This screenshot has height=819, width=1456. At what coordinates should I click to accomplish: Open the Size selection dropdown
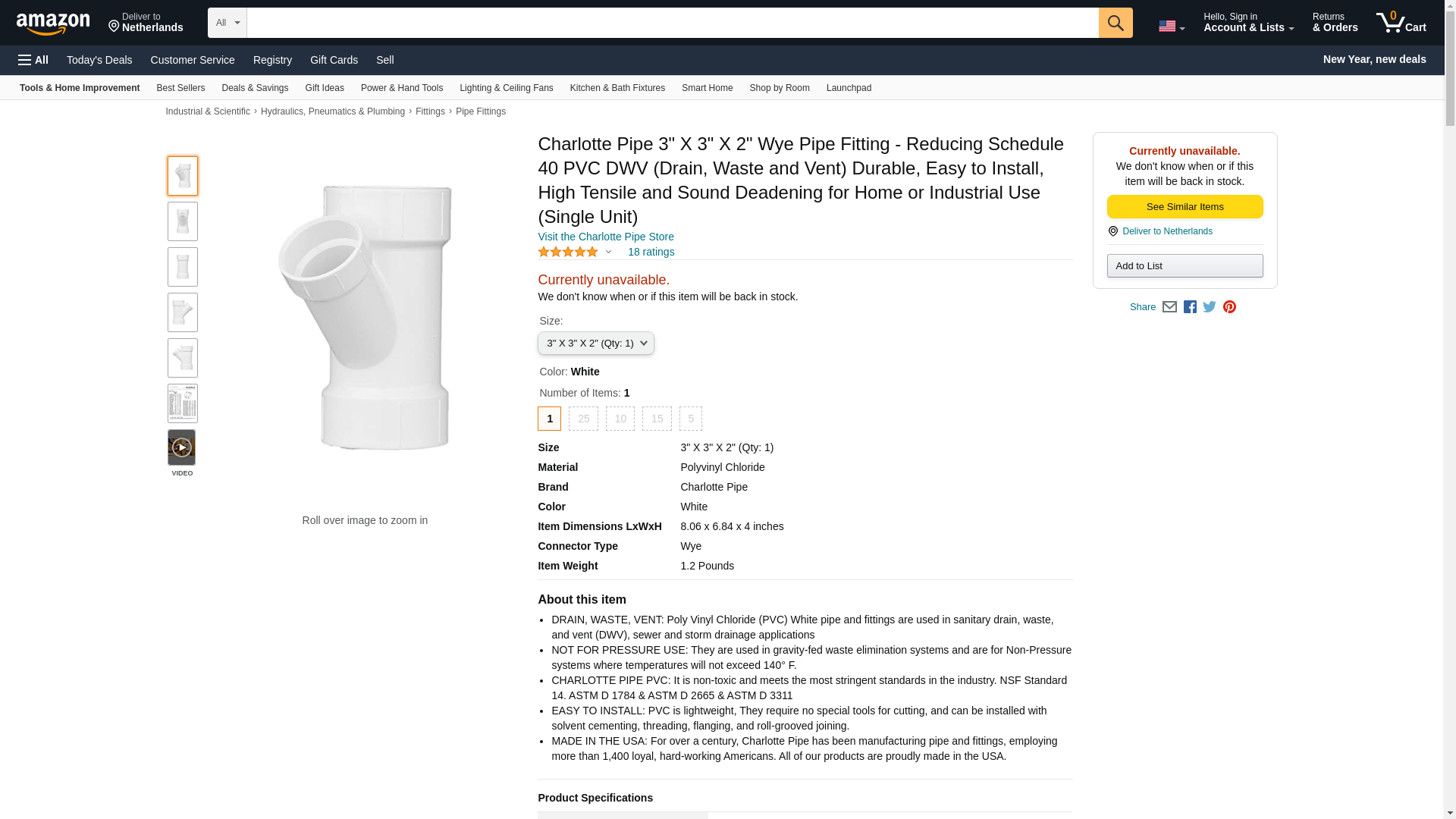click(x=595, y=344)
